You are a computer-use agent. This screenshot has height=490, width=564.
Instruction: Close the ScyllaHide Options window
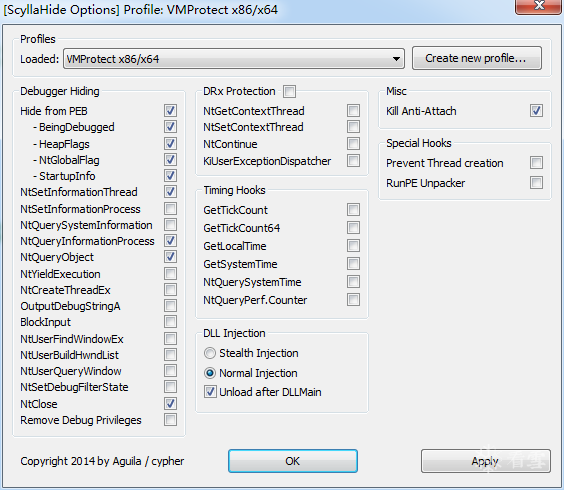tap(539, 6)
